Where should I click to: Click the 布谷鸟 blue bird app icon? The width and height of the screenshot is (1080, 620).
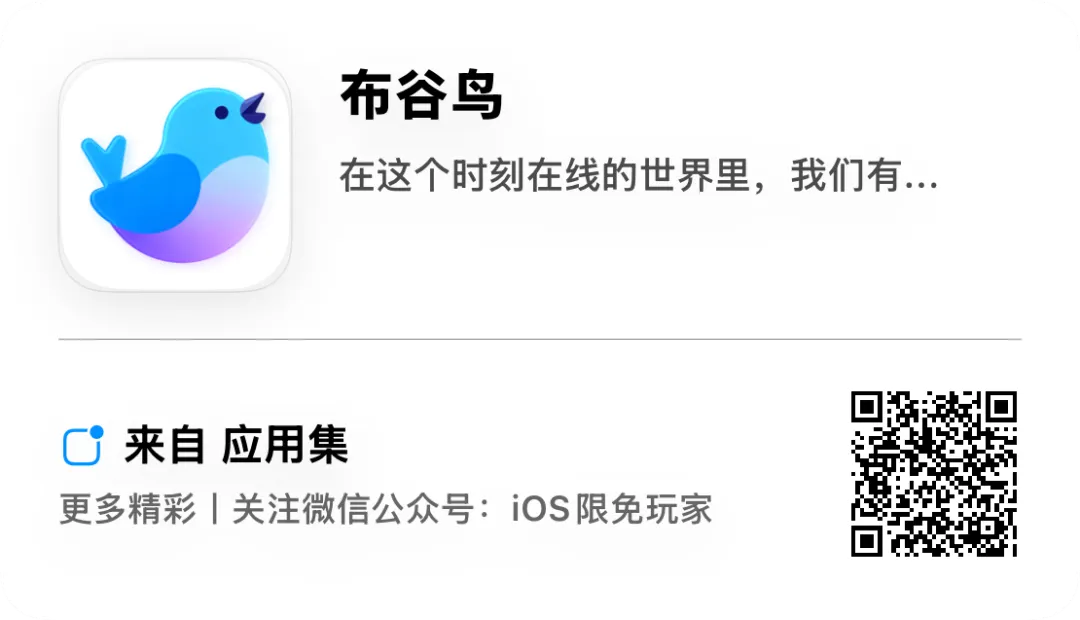point(175,175)
